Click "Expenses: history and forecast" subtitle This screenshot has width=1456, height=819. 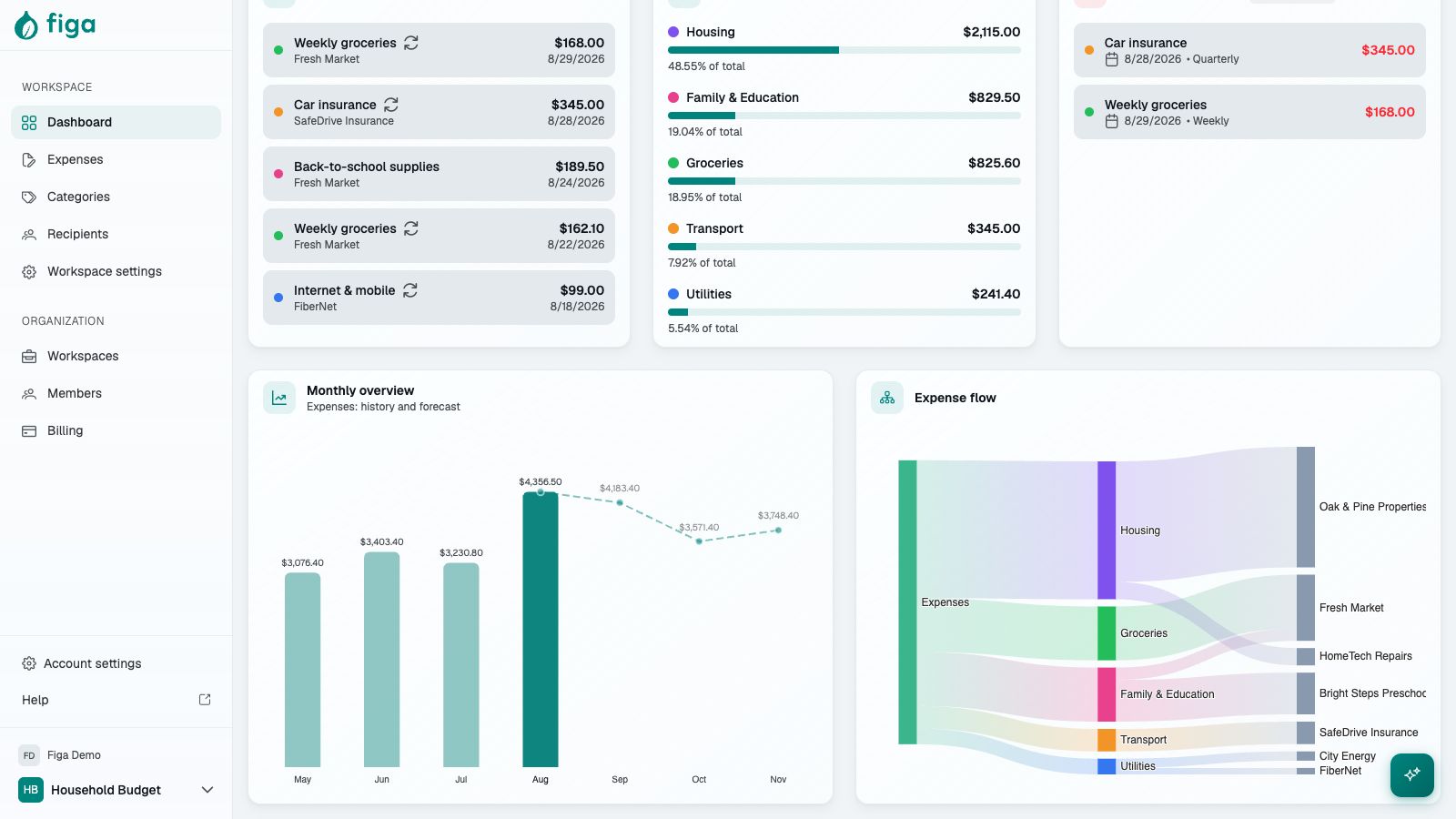(383, 407)
